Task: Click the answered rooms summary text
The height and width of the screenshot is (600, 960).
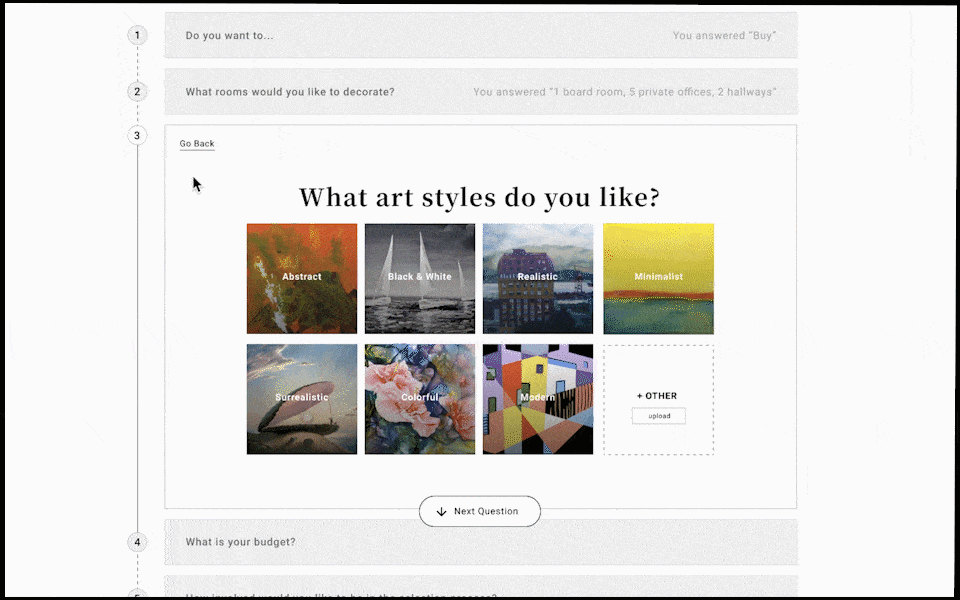Action: pyautogui.click(x=624, y=92)
